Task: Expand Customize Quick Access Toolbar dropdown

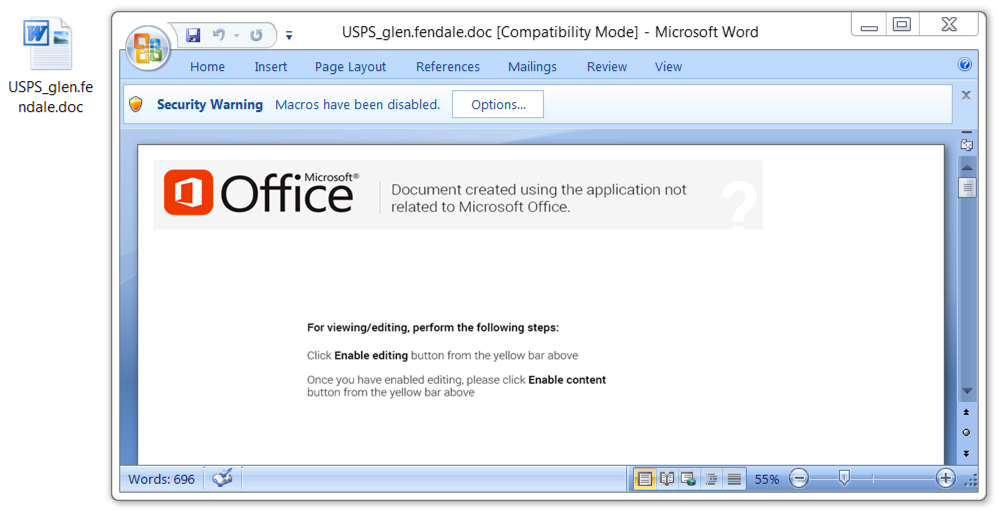Action: pyautogui.click(x=289, y=36)
